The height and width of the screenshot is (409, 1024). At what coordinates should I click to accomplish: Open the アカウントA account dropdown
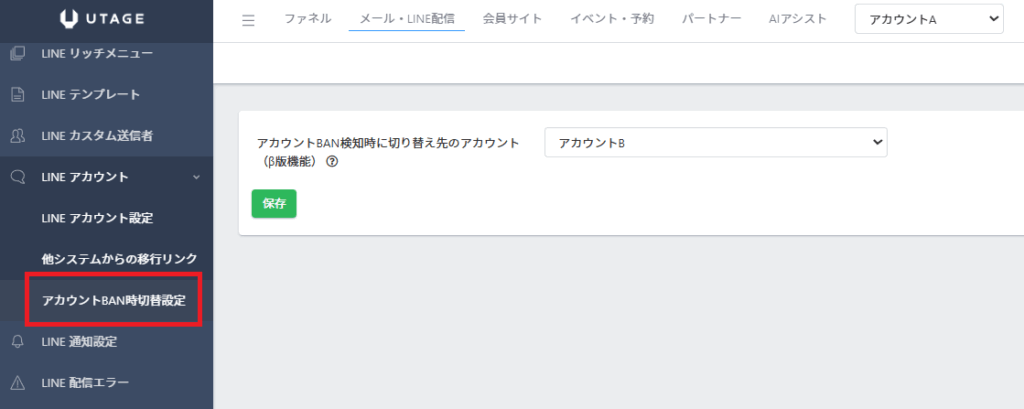[x=928, y=19]
